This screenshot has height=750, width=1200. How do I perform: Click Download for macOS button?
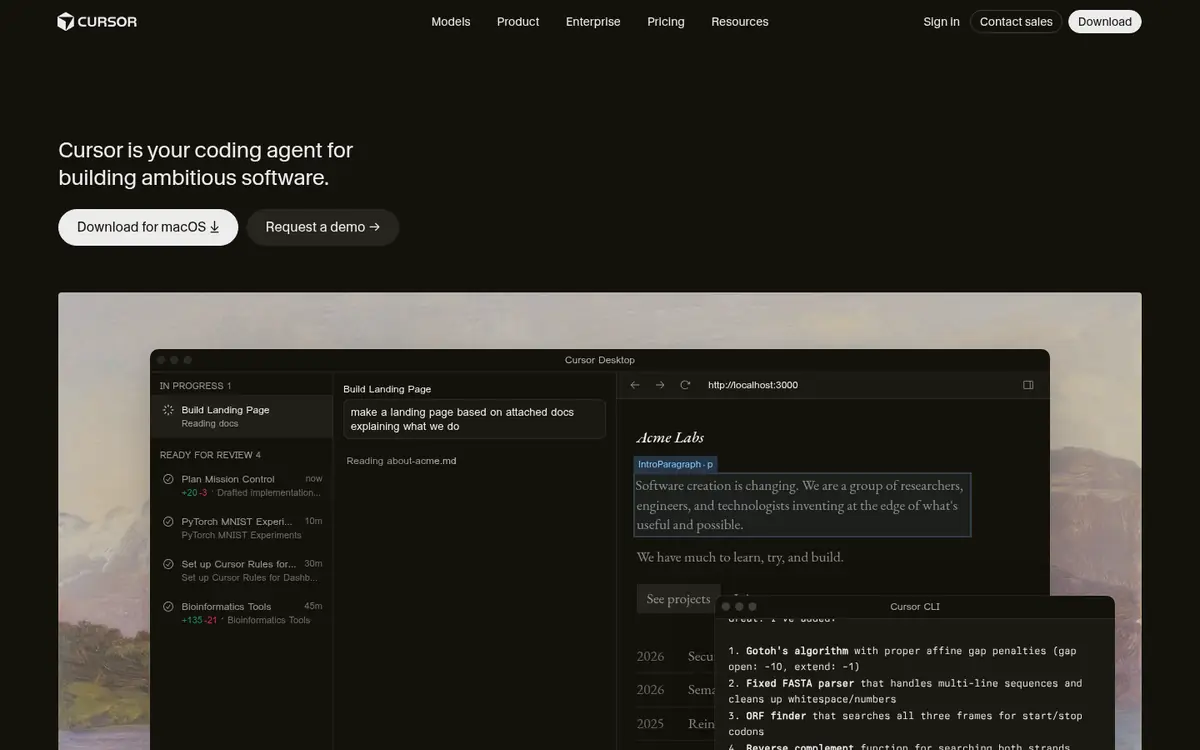click(148, 227)
